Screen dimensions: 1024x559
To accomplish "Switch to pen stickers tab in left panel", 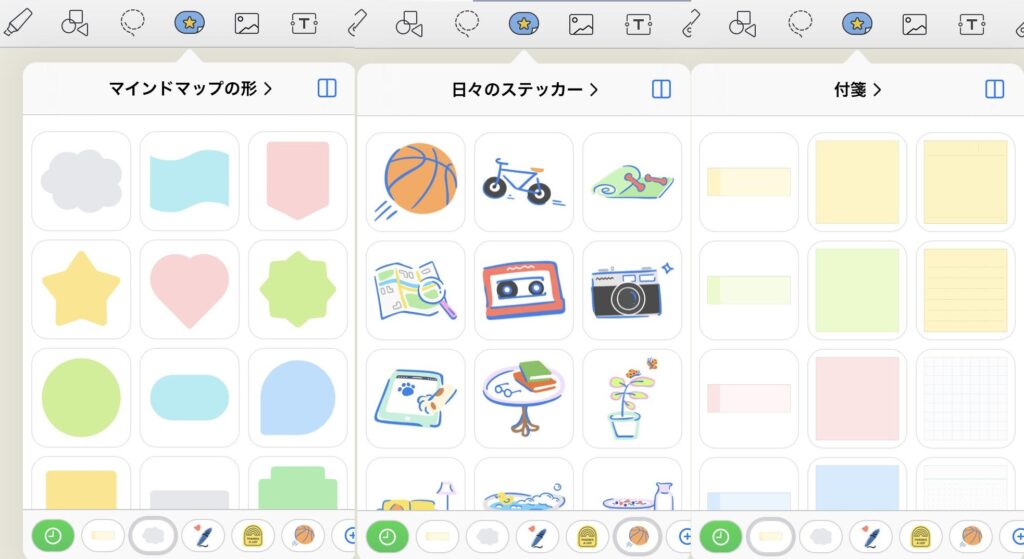I will click(x=203, y=536).
